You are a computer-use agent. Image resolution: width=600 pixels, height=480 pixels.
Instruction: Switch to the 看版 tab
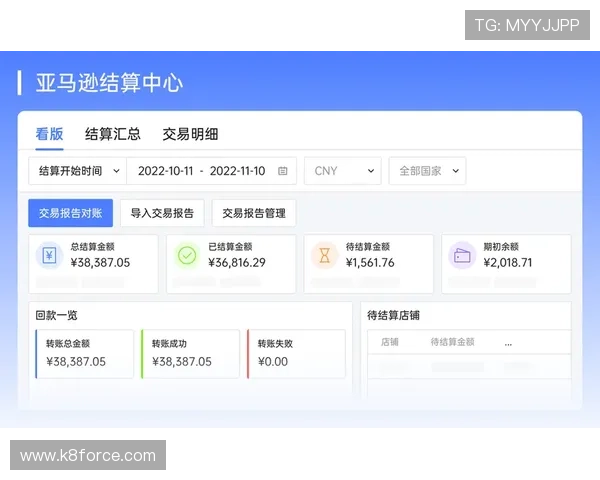49,134
